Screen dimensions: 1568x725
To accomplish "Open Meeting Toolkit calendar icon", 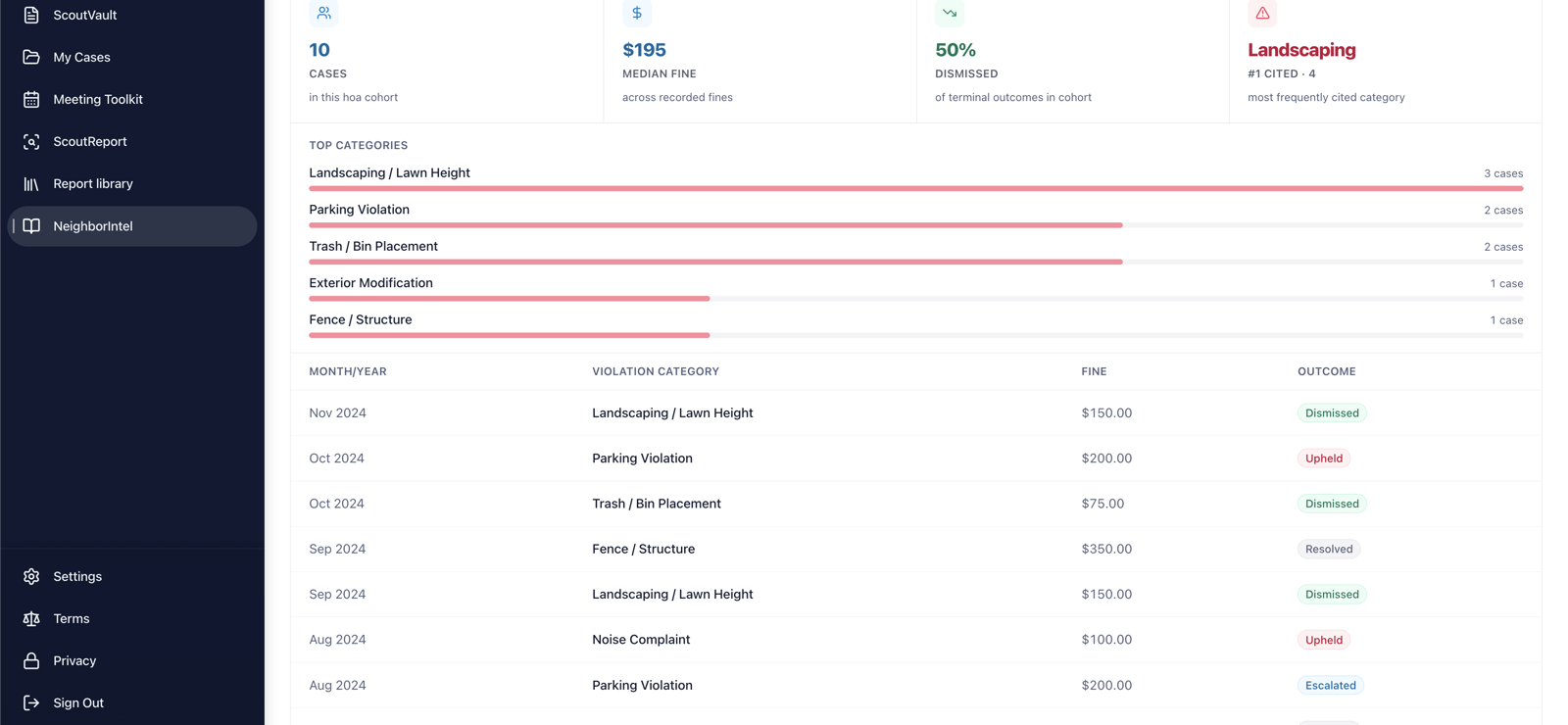I will [x=31, y=99].
